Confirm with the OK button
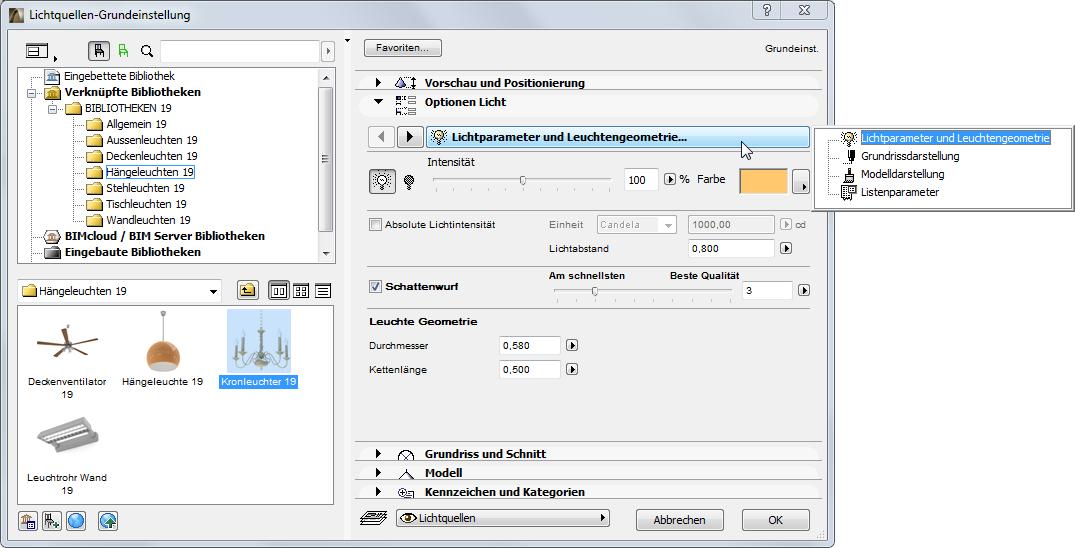Image resolution: width=1075 pixels, height=548 pixels. 775,520
